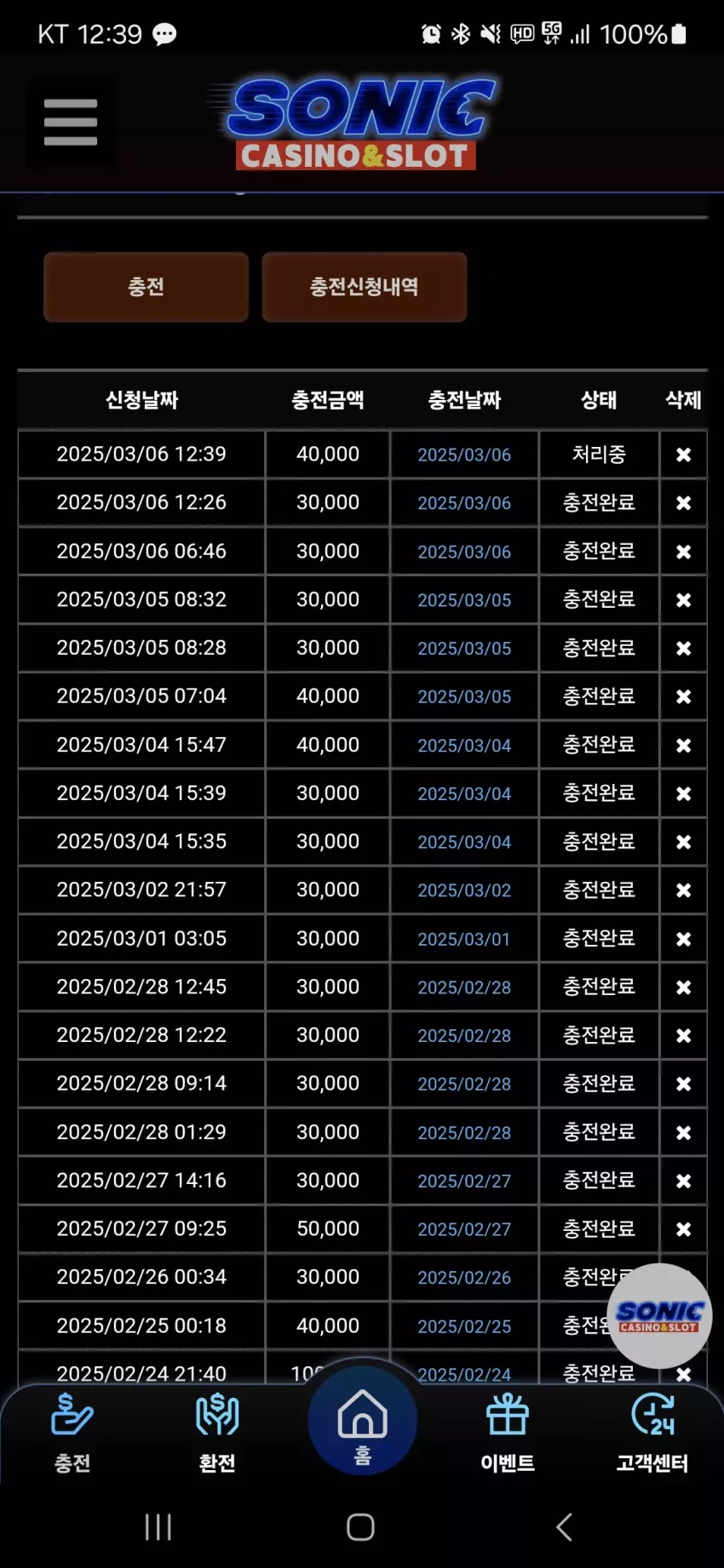Tap the Android back navigation button
This screenshot has height=1568, width=724.
(564, 1527)
